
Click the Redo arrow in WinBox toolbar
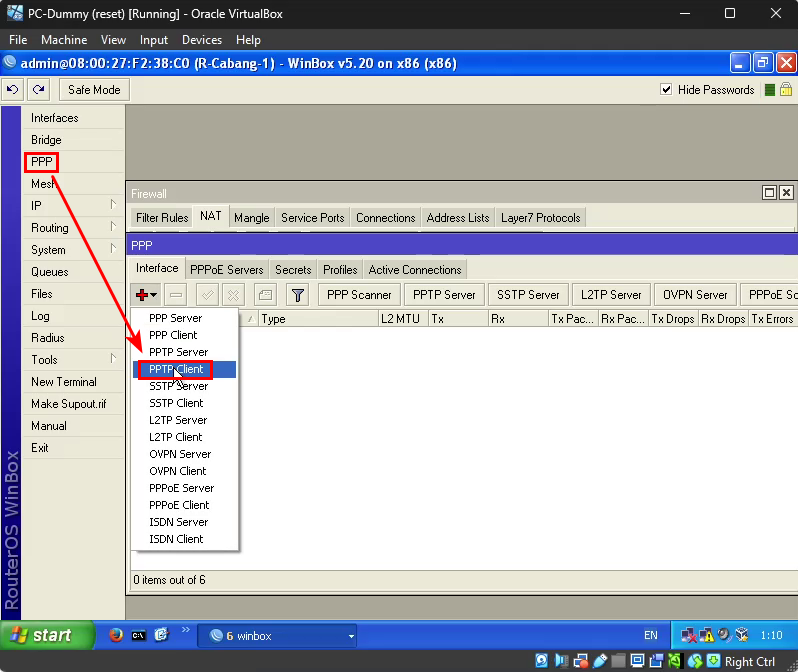(x=39, y=90)
